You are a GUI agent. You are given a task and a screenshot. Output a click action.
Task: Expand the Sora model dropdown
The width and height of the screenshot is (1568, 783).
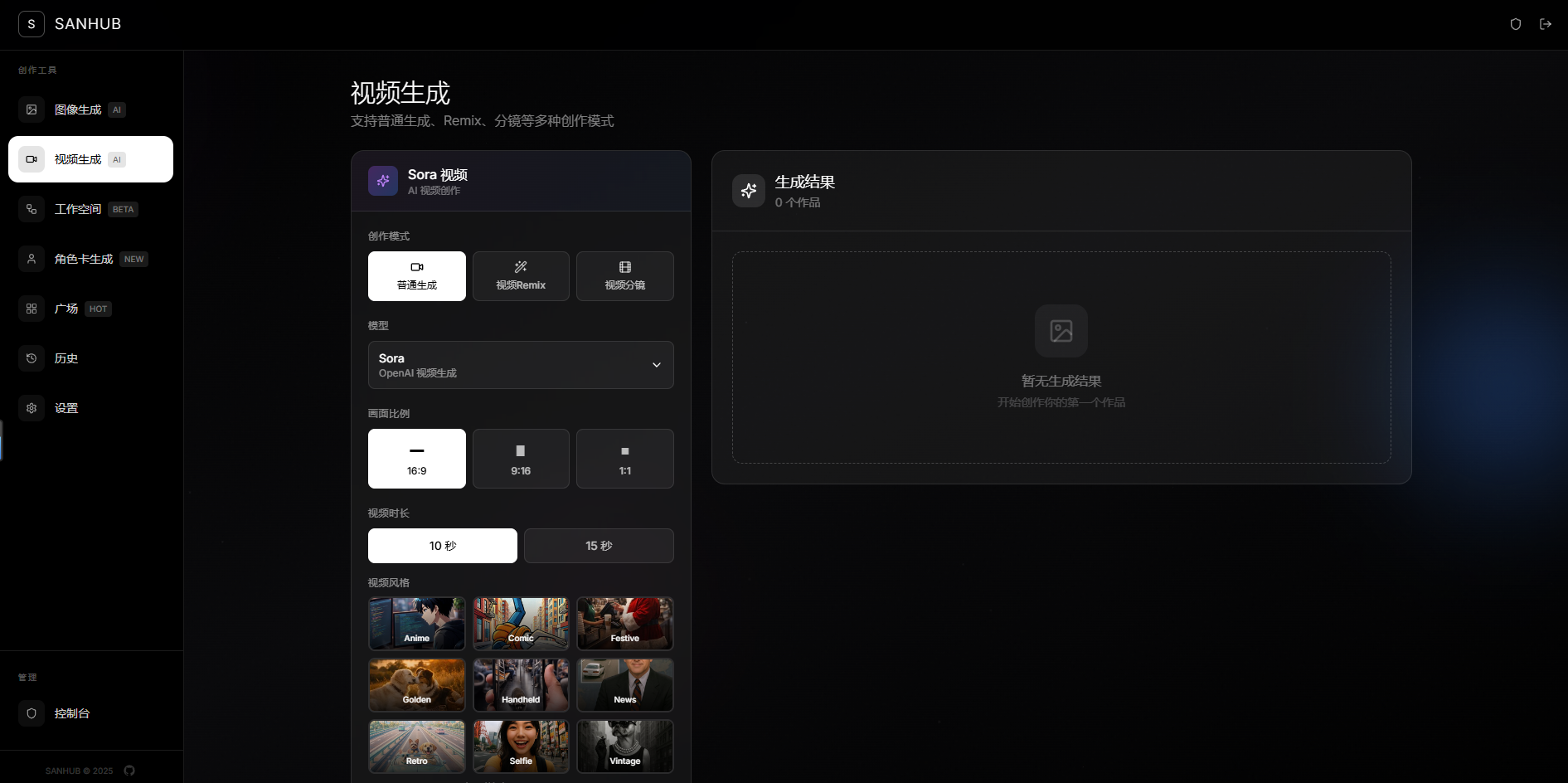(x=521, y=365)
